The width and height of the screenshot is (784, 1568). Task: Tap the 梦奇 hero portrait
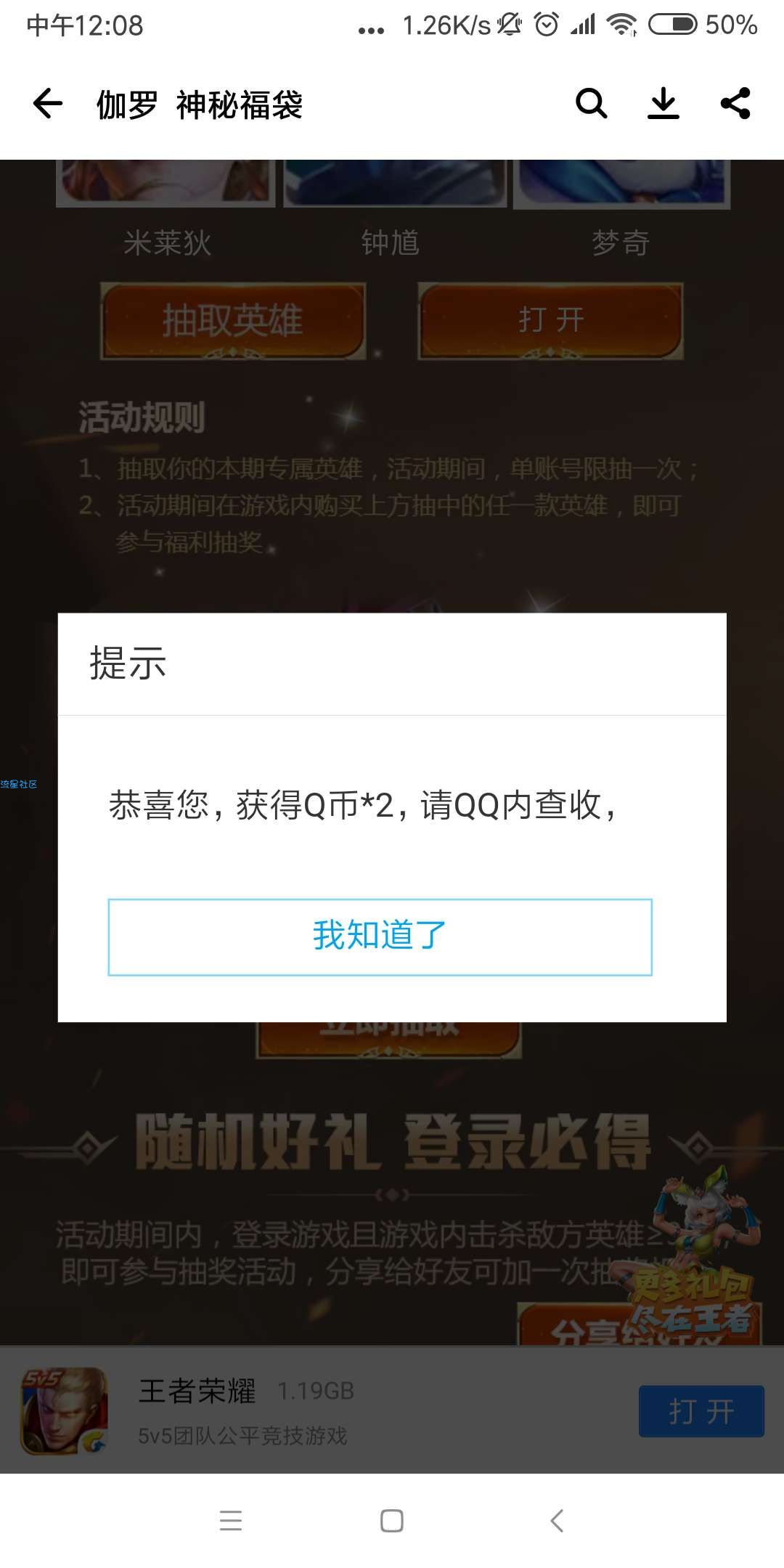(621, 184)
